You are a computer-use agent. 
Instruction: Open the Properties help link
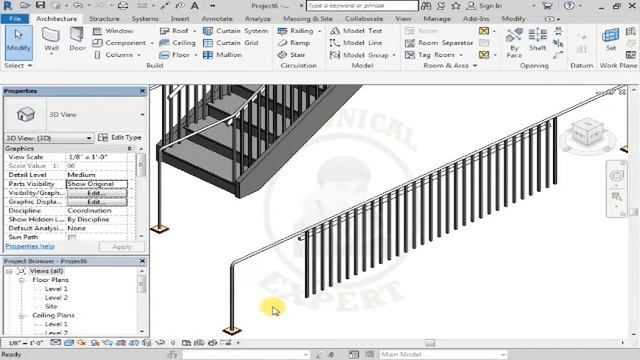point(29,246)
